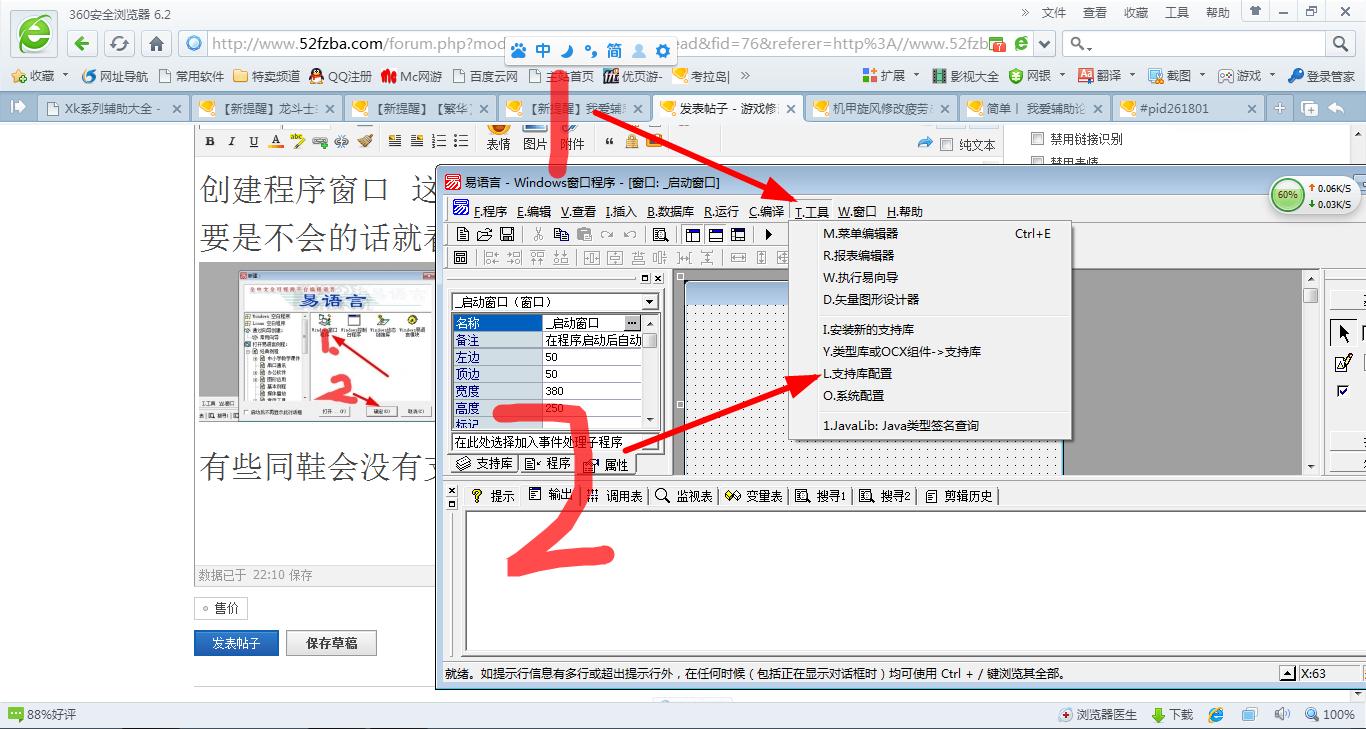This screenshot has height=729, width=1366.
Task: Open the object selector dropdown _启动窗口（窗口）
Action: coord(650,302)
